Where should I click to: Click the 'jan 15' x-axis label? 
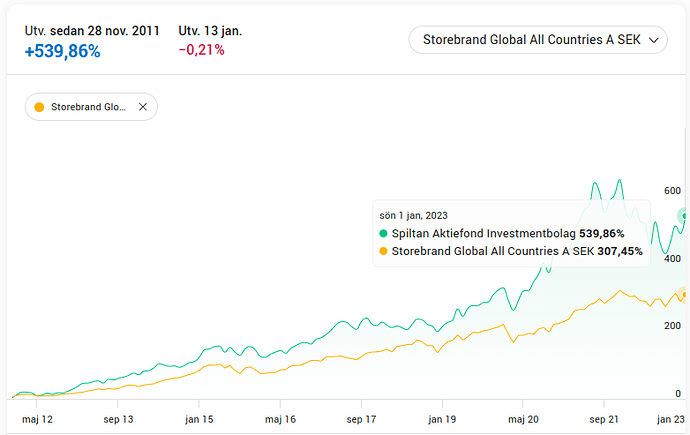(199, 419)
